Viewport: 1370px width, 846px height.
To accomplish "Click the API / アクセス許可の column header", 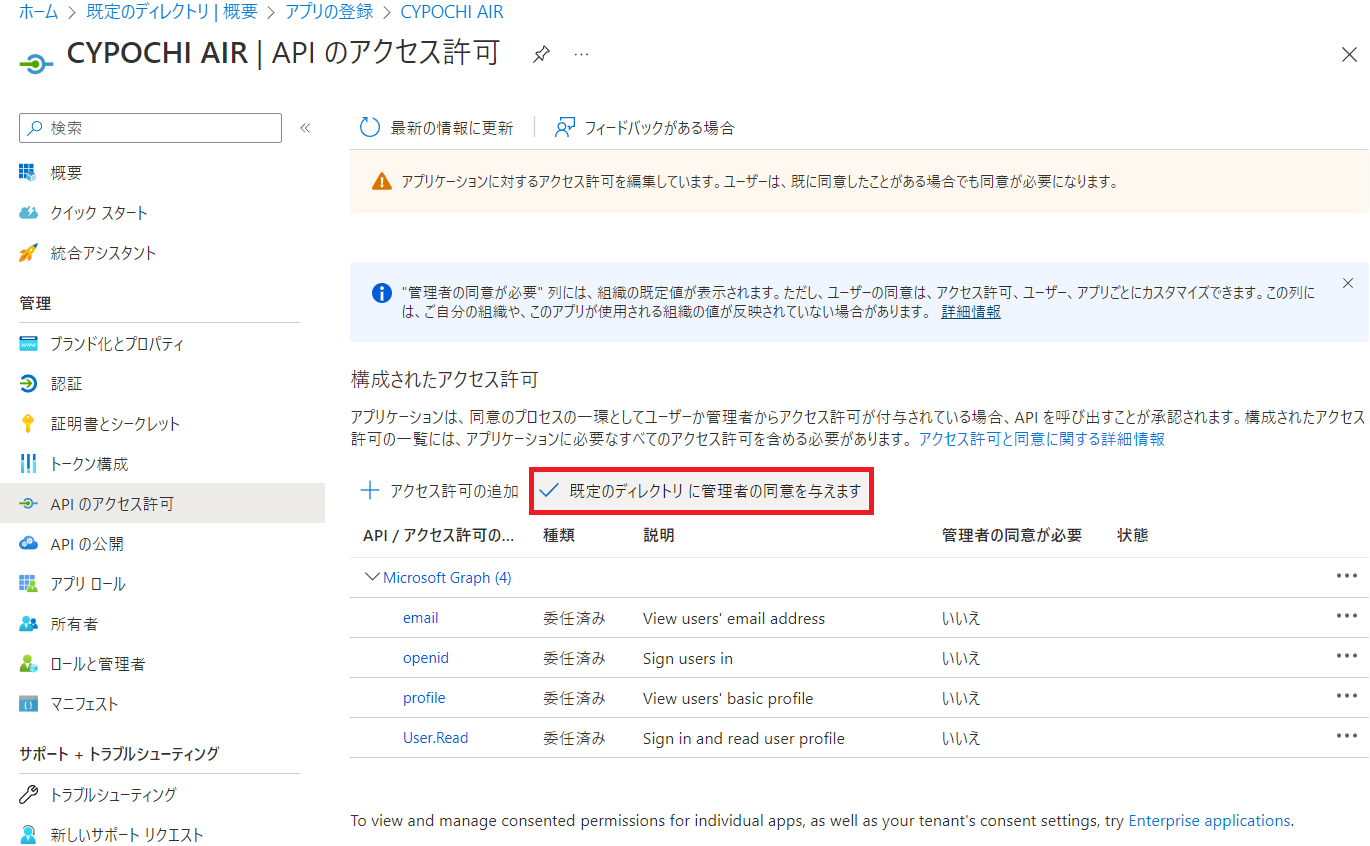I will pos(438,536).
